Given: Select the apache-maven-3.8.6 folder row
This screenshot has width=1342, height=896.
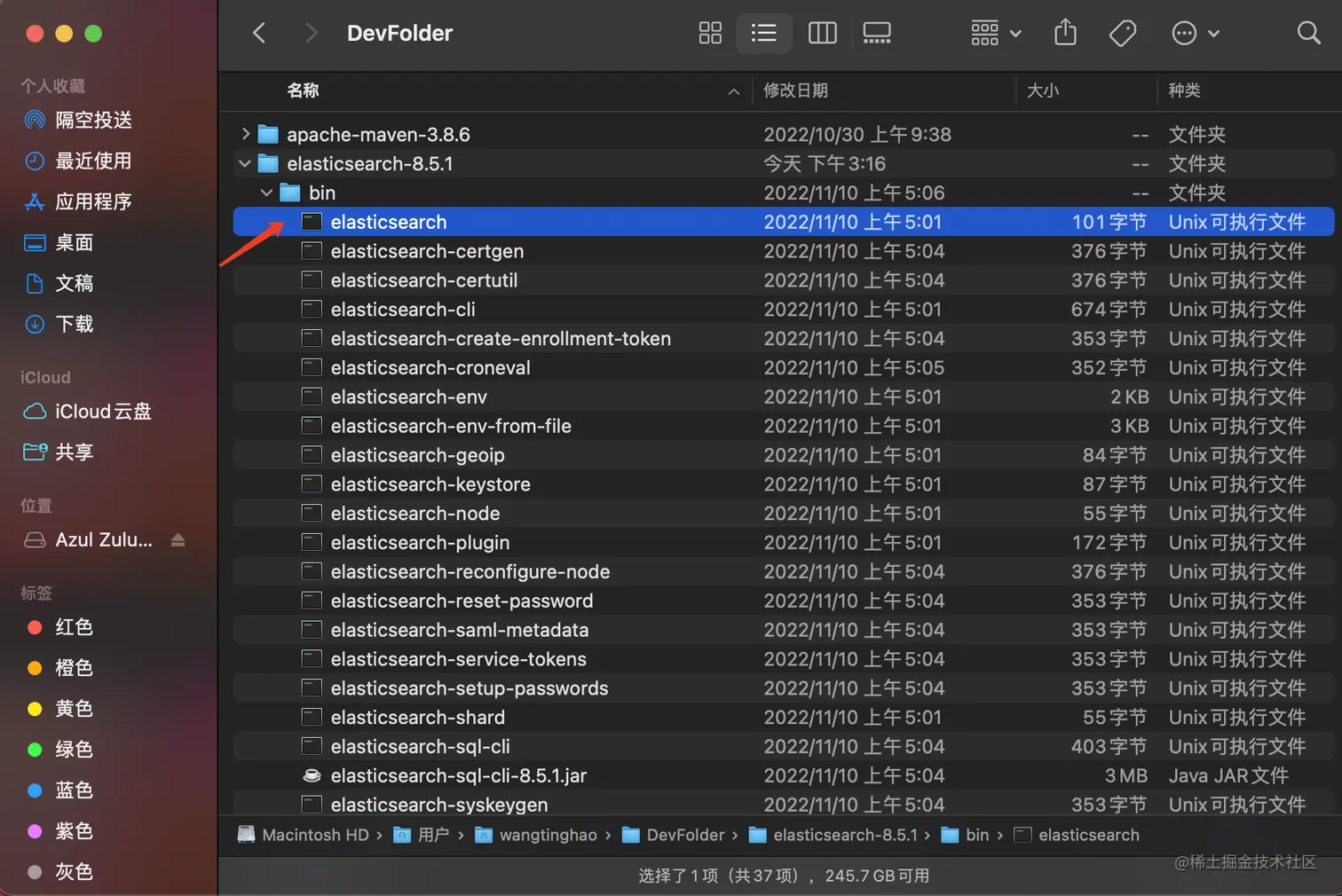Looking at the screenshot, I should [784, 134].
